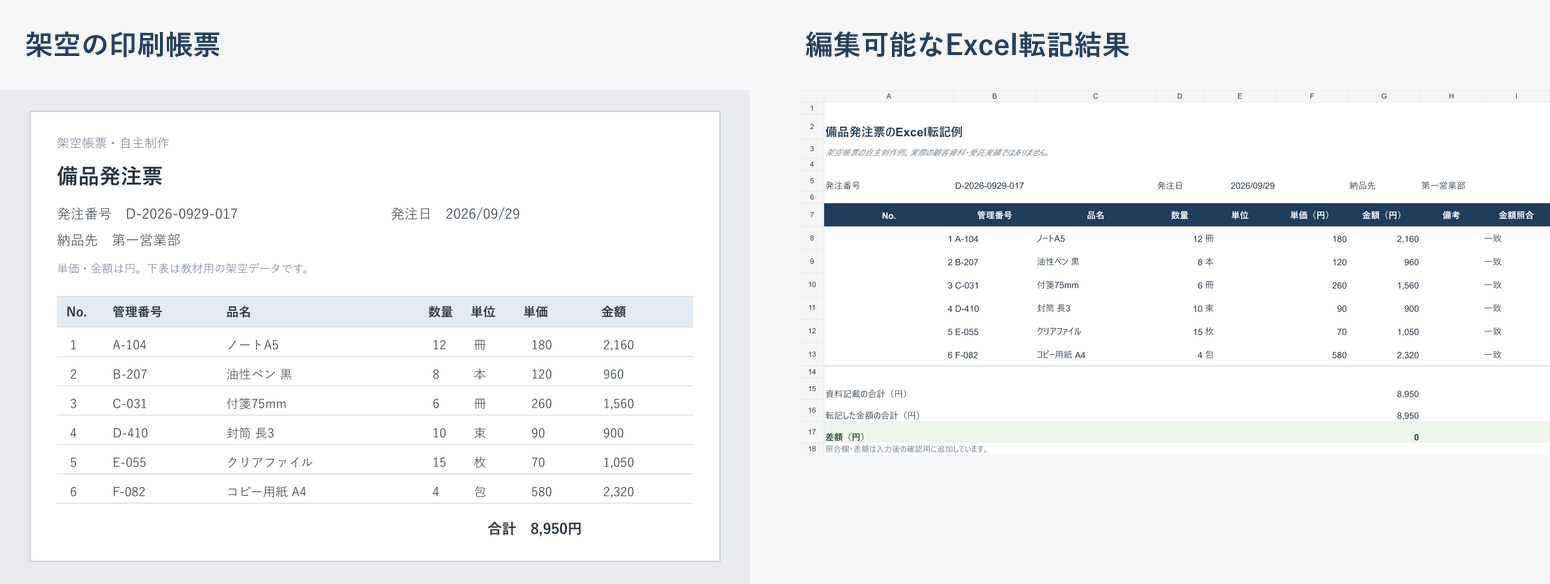Click the 架空帳票・自主制作 caption on the printed form
The width and height of the screenshot is (1550, 584).
click(x=113, y=143)
